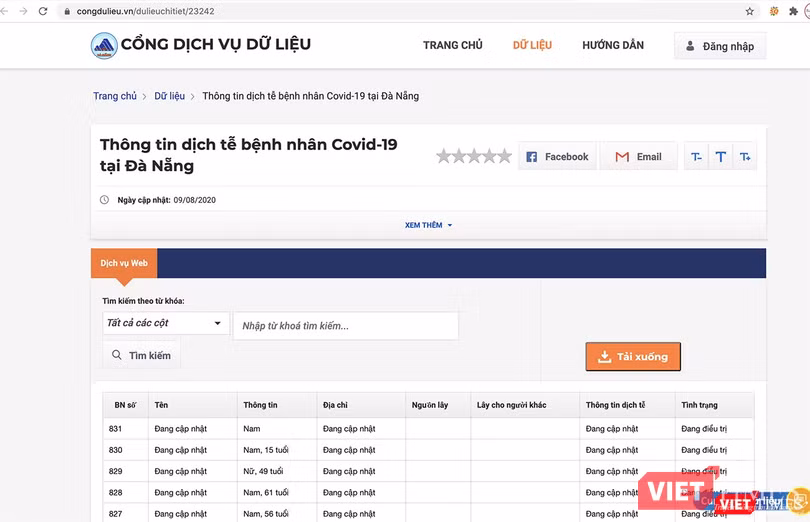This screenshot has height=522, width=810.
Task: Increase font size with T+ icon
Action: [745, 157]
